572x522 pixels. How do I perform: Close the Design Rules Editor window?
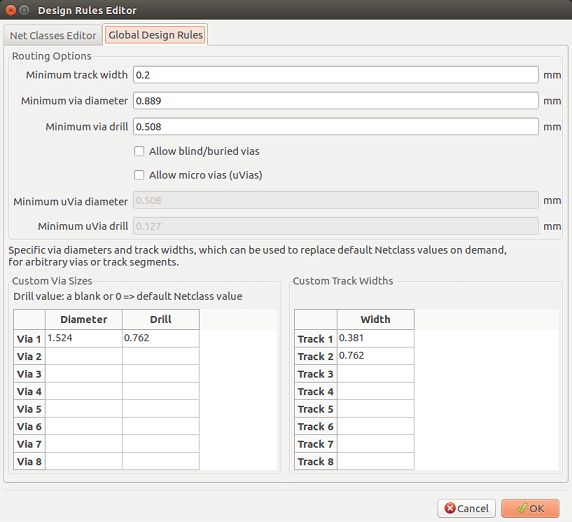11,10
